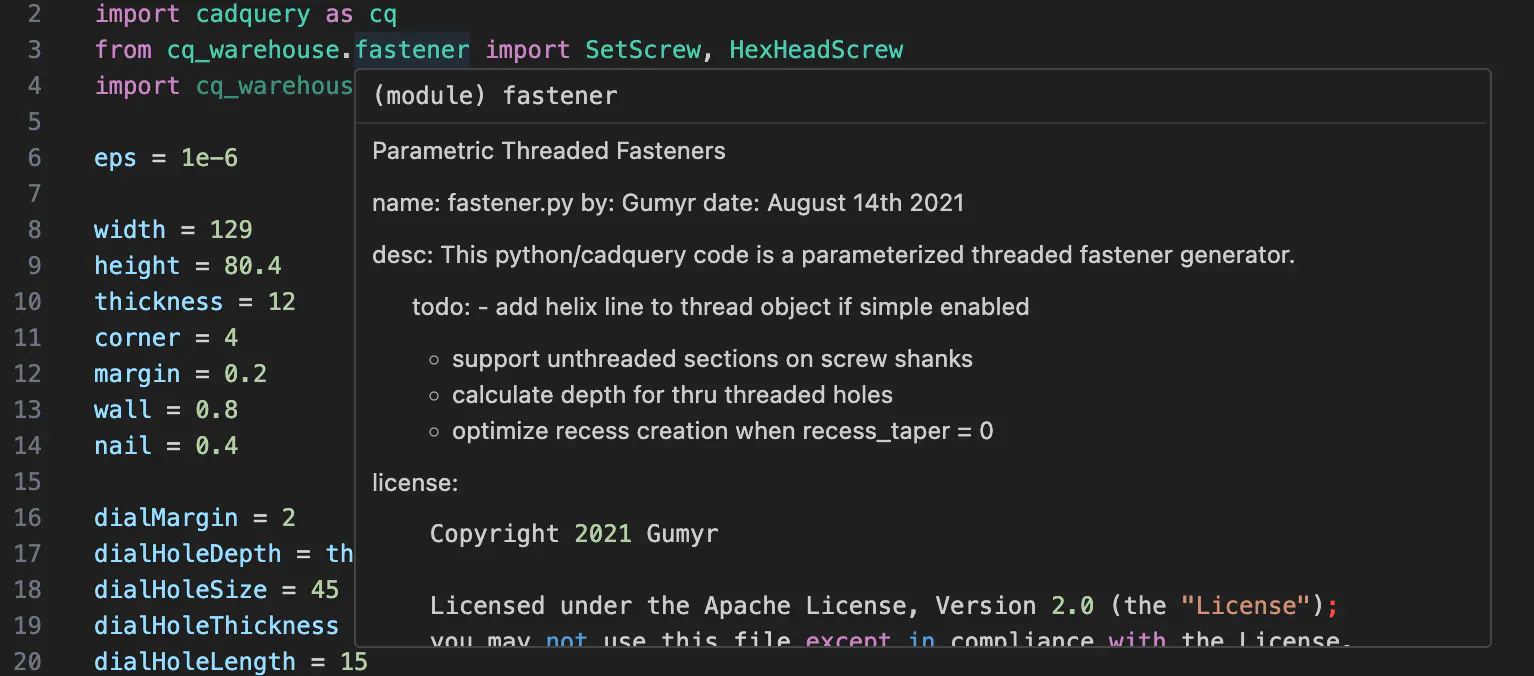The height and width of the screenshot is (676, 1534).
Task: Place cursor on the thickness variable on line 10
Action: coord(158,302)
